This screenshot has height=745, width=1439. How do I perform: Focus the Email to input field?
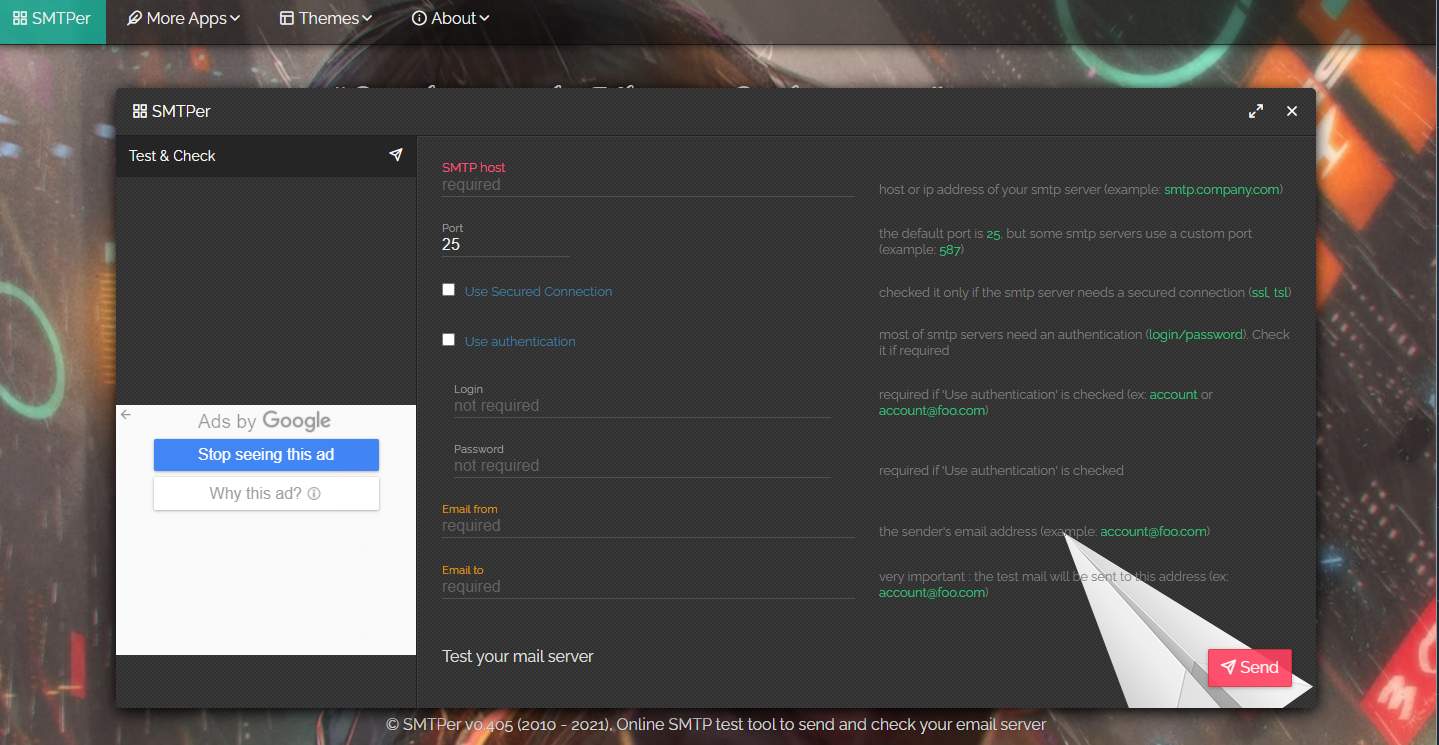click(x=647, y=587)
